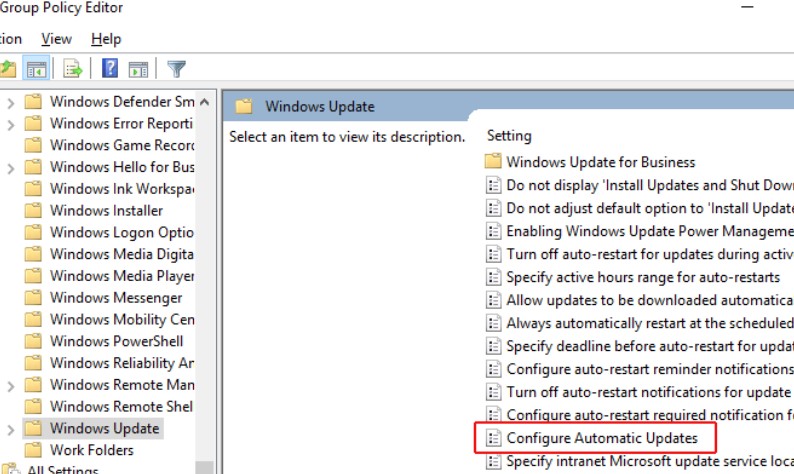
Task: Click Windows Defender SmartScreen folder icon
Action: coord(33,102)
